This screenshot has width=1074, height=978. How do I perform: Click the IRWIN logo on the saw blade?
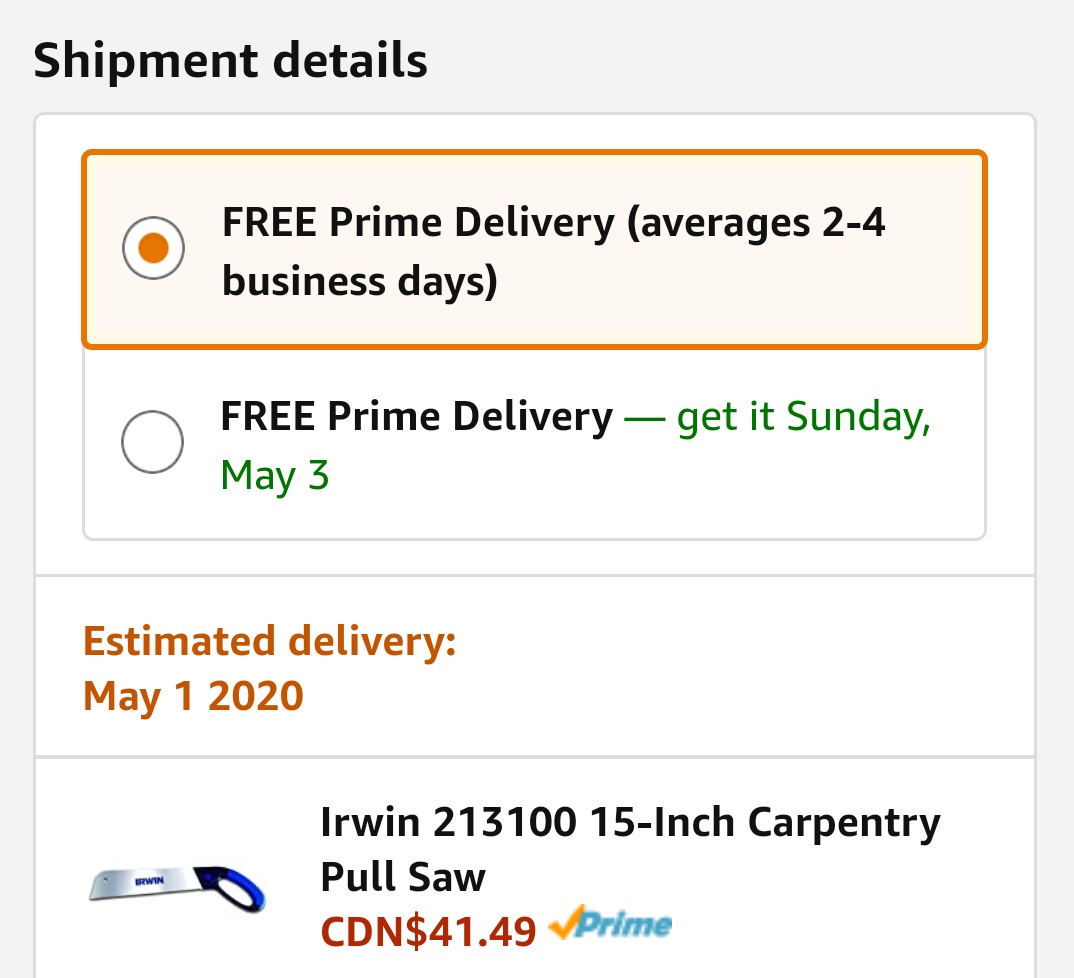tap(150, 879)
